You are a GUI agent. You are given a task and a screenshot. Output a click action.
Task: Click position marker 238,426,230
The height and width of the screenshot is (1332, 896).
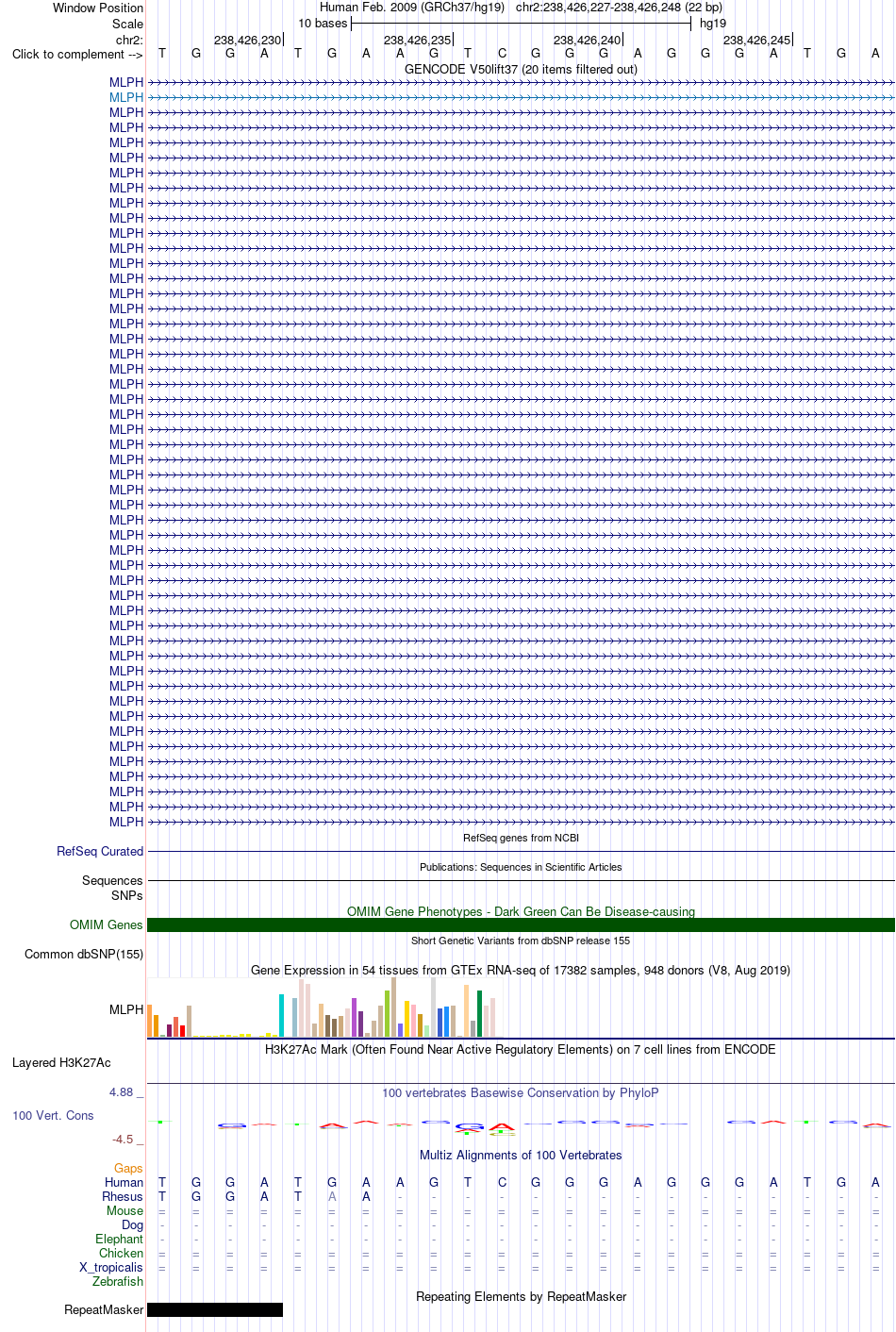[247, 40]
